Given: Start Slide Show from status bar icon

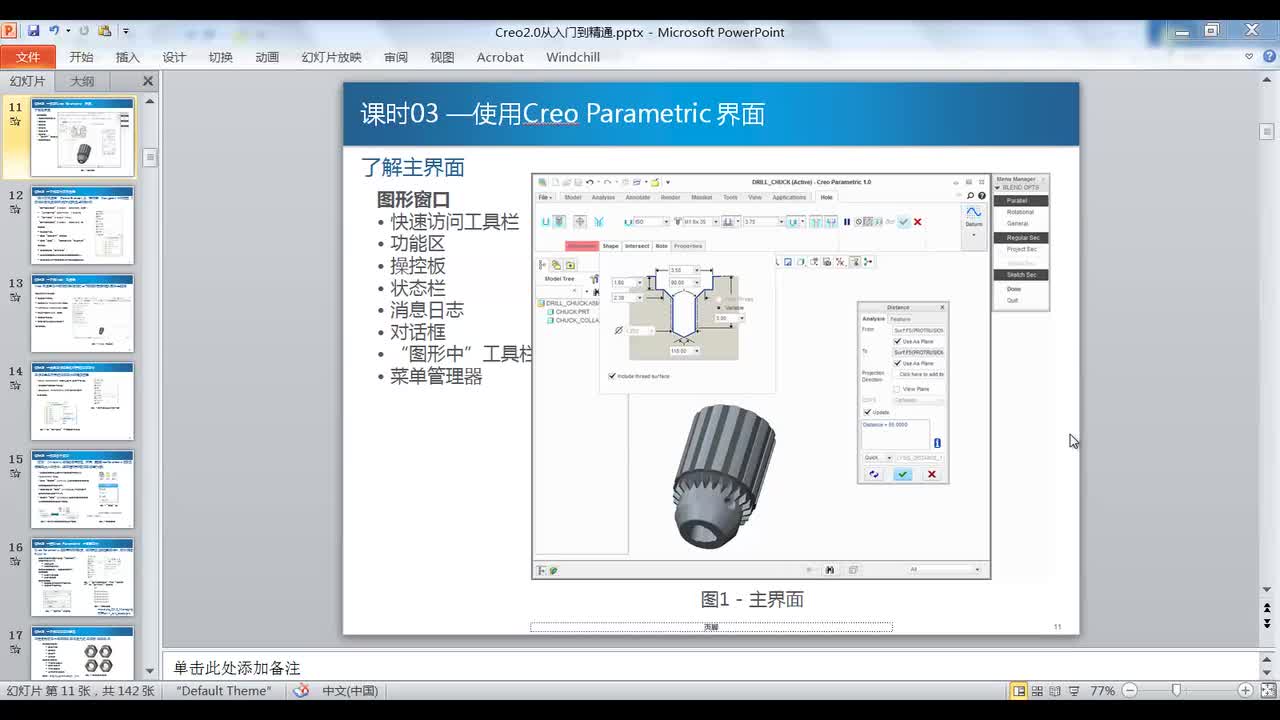Looking at the screenshot, I should [x=1074, y=691].
